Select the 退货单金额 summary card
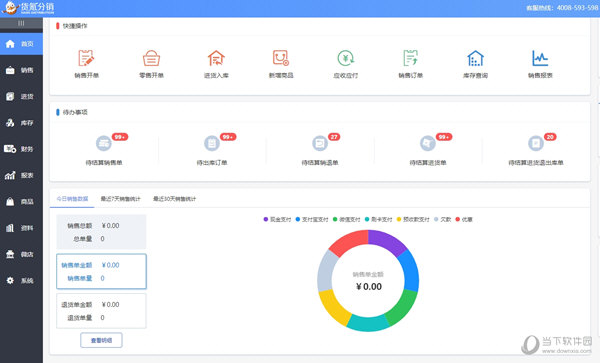 click(x=101, y=311)
